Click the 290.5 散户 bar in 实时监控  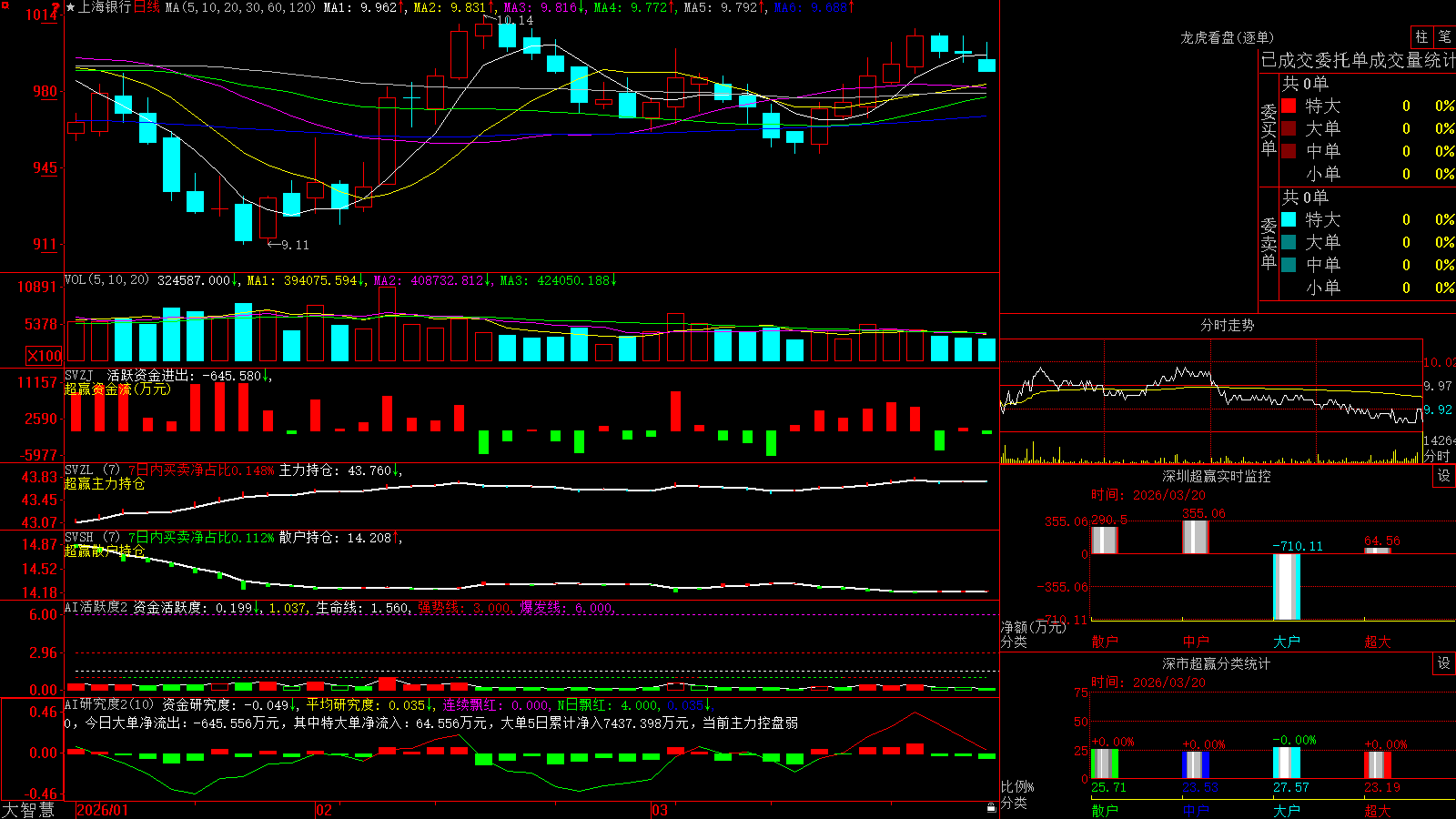coord(1105,541)
